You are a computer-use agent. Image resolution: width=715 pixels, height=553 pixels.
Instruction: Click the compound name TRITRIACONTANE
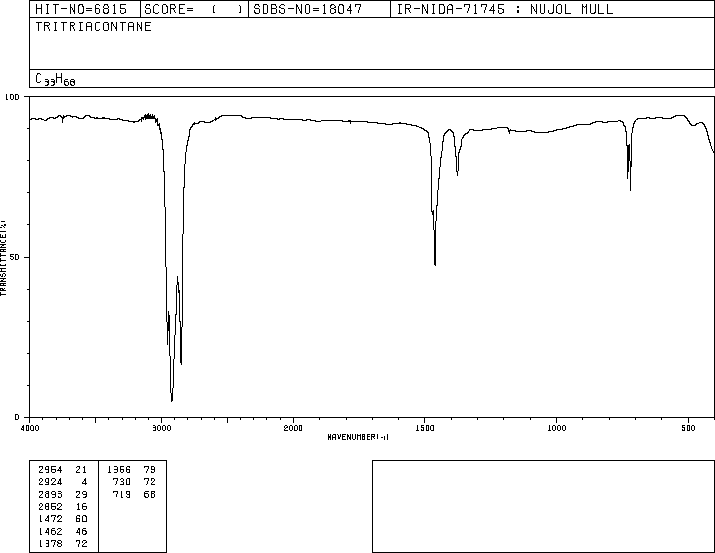click(93, 26)
